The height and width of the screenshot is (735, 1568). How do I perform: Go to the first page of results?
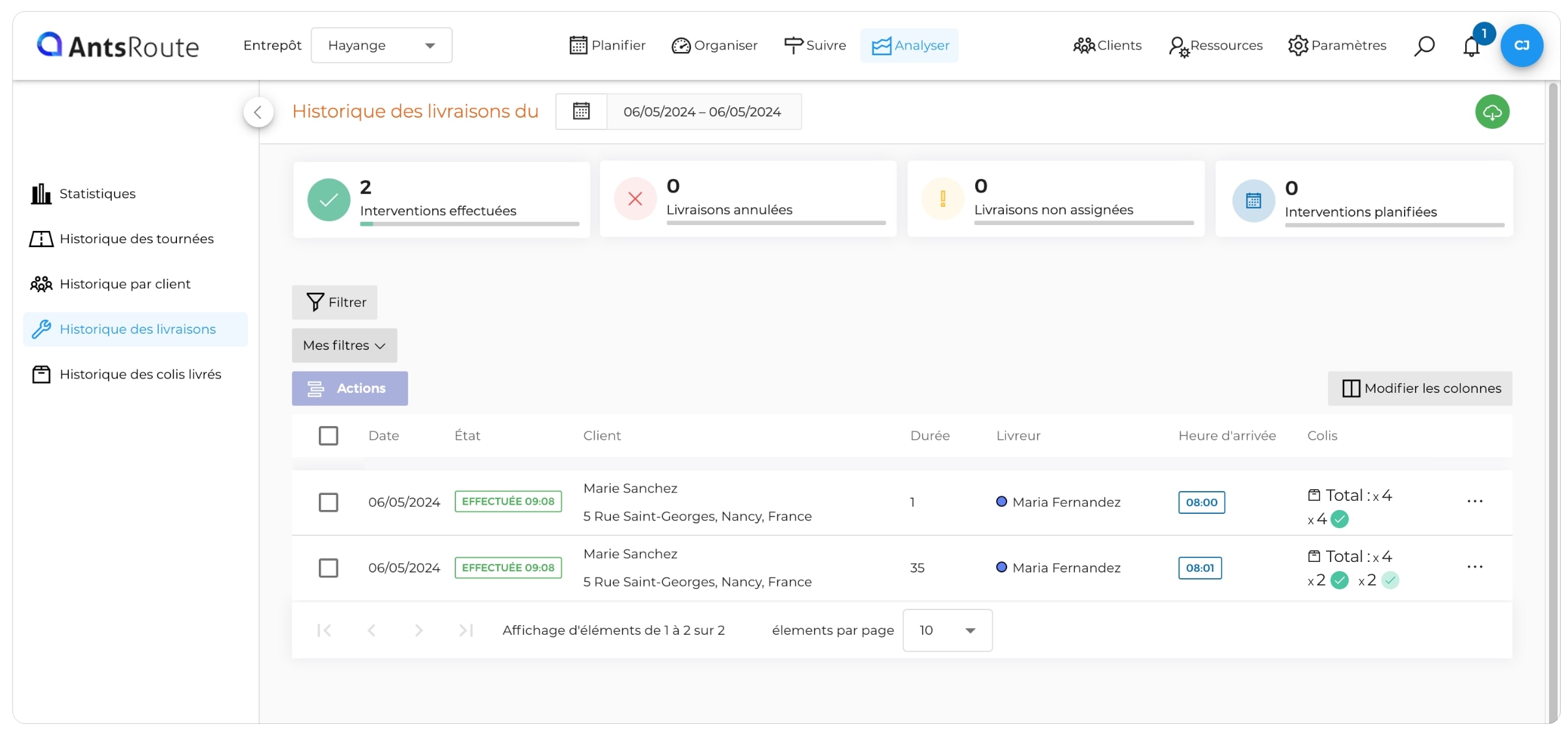point(324,630)
